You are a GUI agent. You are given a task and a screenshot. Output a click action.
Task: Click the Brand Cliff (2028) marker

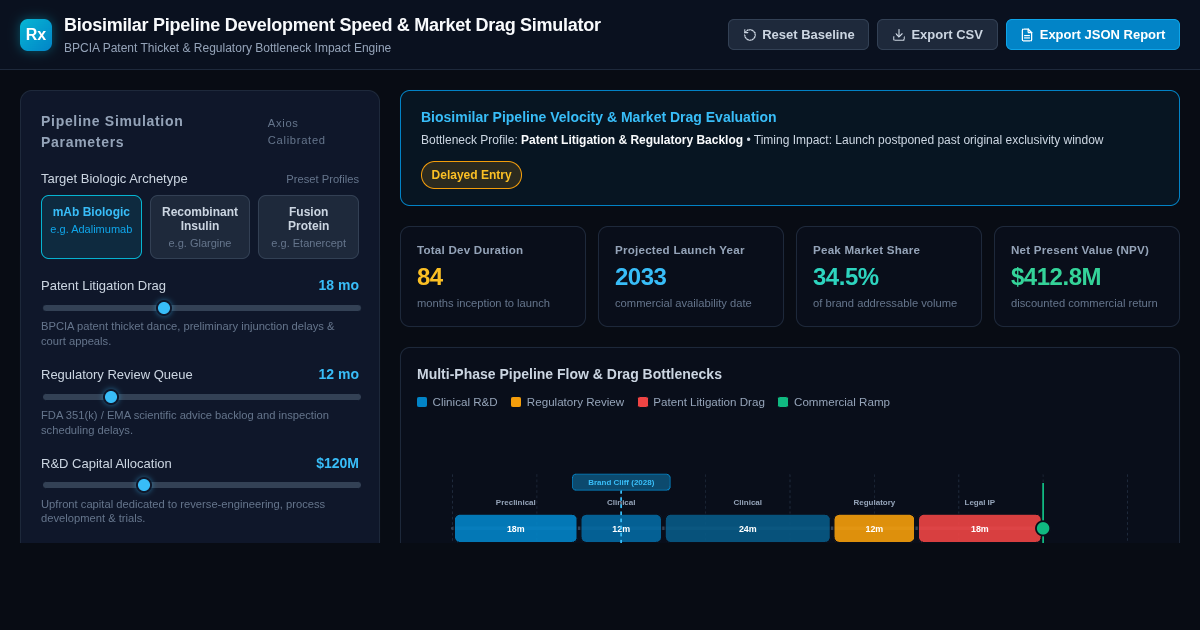pos(621,482)
